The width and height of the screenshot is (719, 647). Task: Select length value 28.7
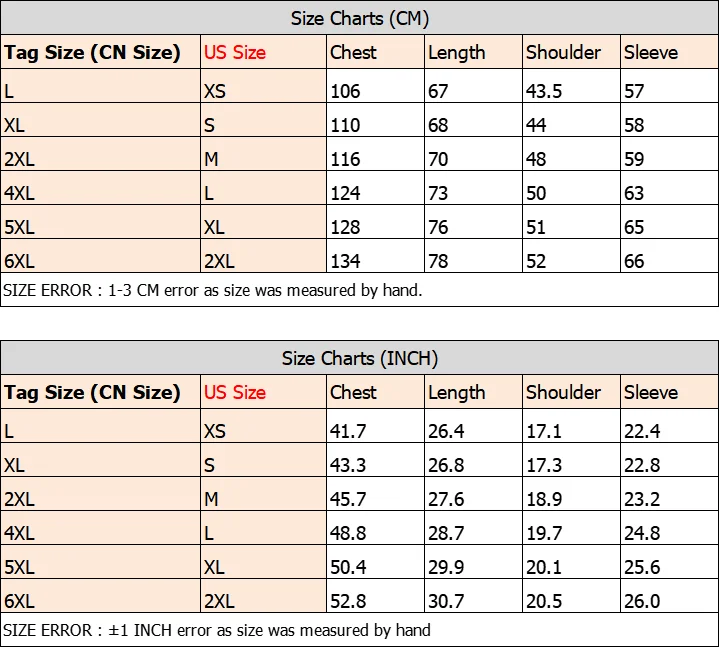446,533
